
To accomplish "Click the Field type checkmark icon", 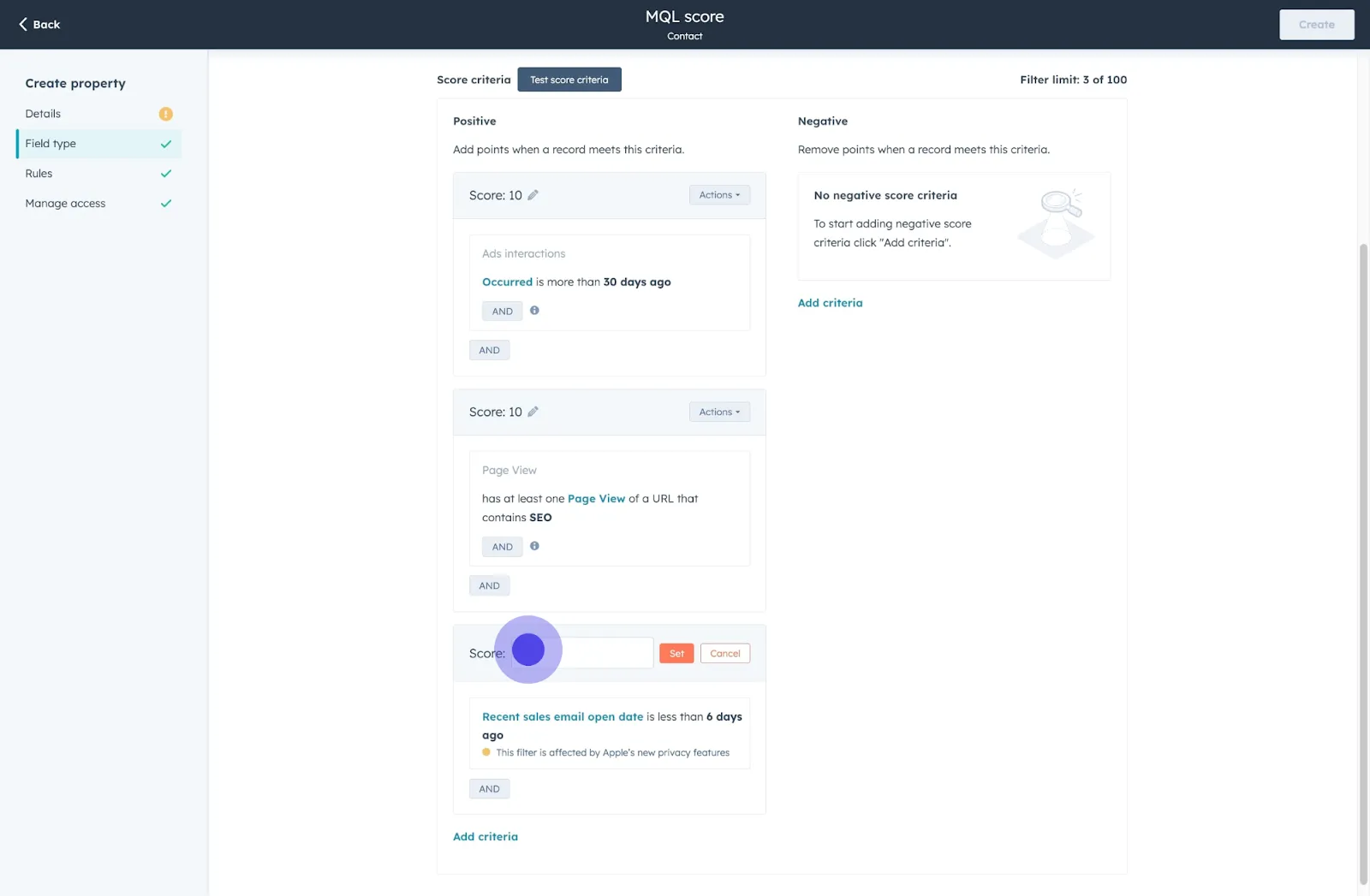I will pyautogui.click(x=166, y=144).
